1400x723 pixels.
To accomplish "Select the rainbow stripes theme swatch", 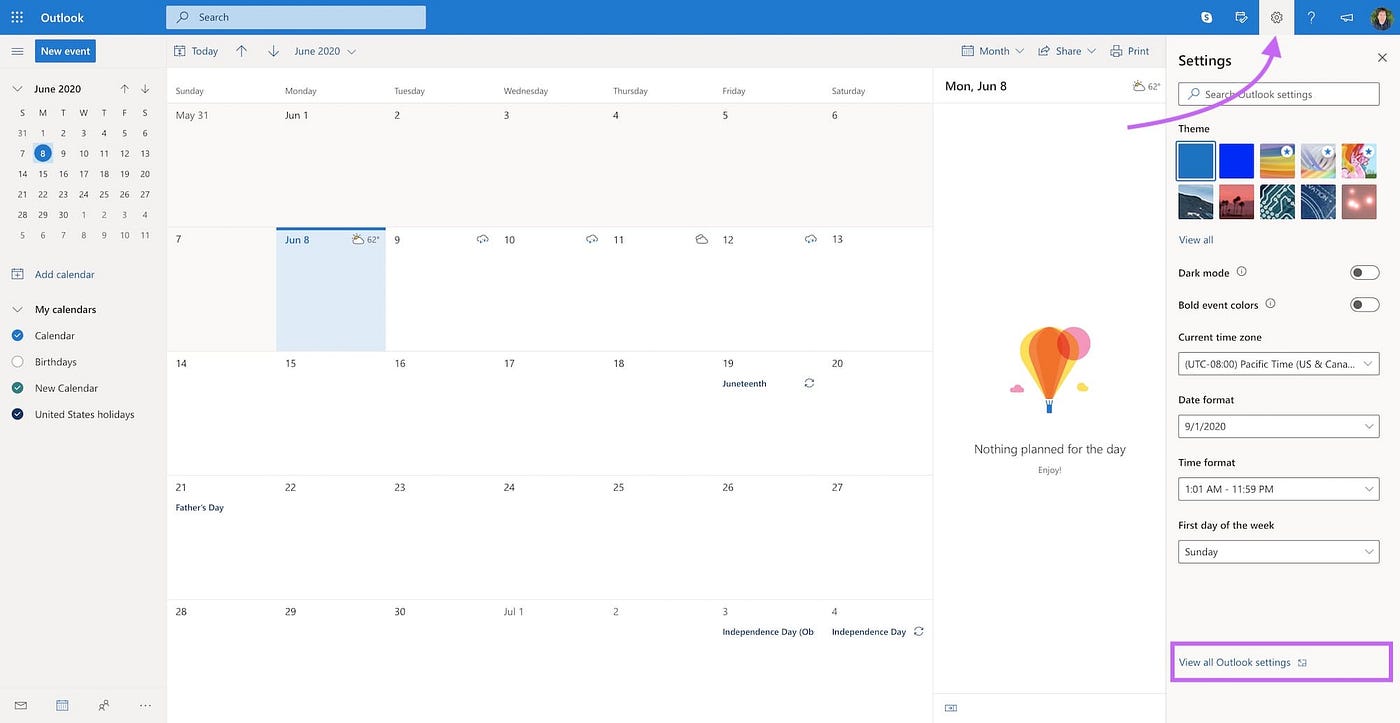I will click(x=1277, y=160).
